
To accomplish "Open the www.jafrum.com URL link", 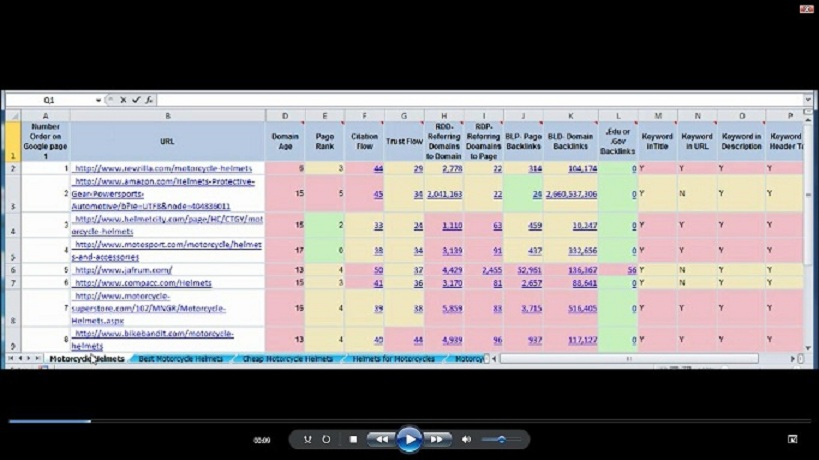I will point(124,270).
